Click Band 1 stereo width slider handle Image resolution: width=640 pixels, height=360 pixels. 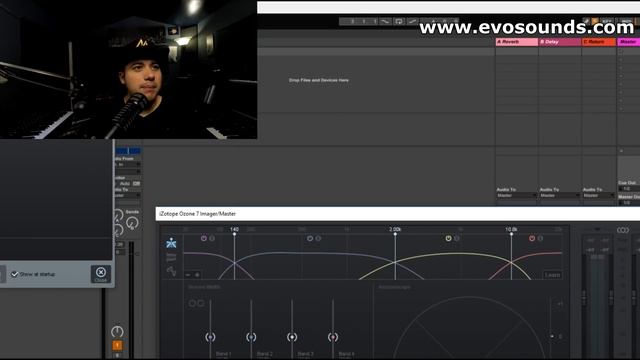(210, 337)
